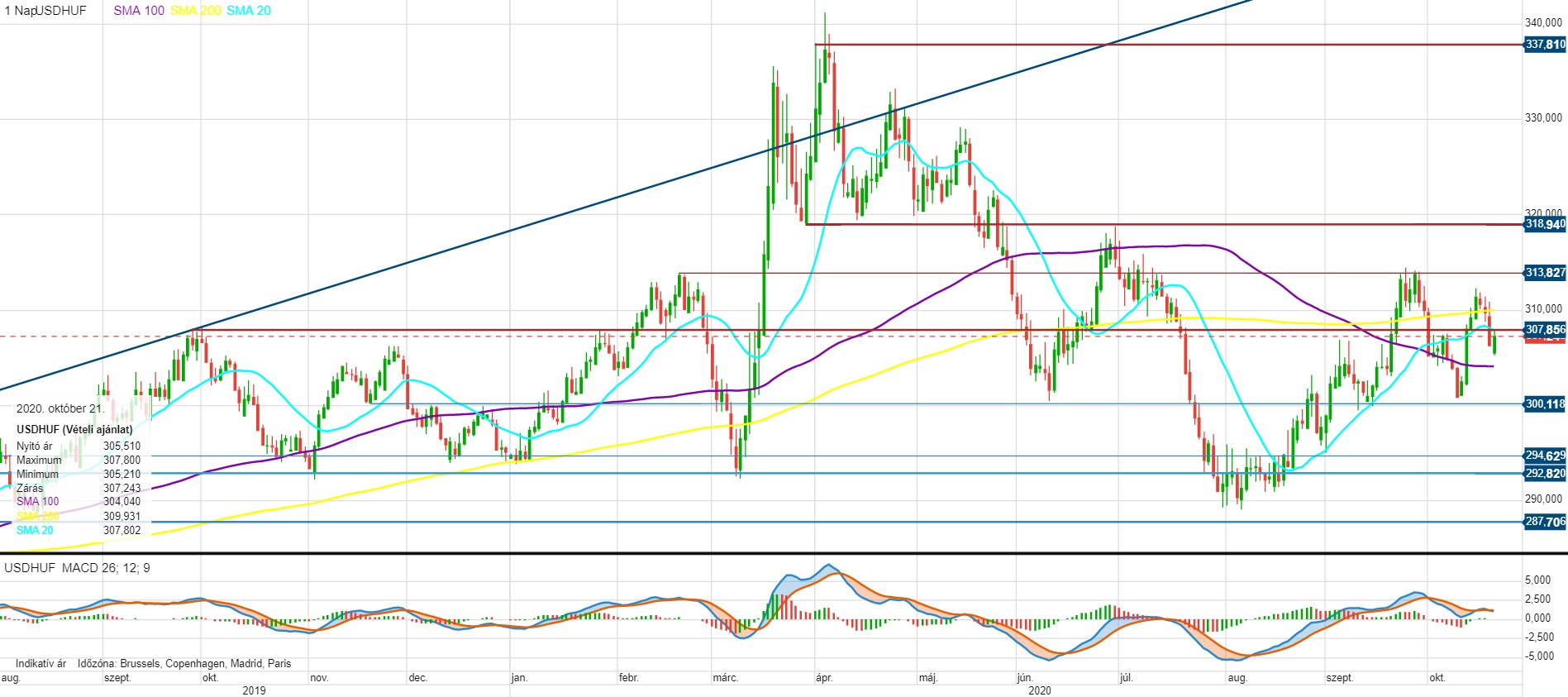Select the 287,706 support level label

1545,522
